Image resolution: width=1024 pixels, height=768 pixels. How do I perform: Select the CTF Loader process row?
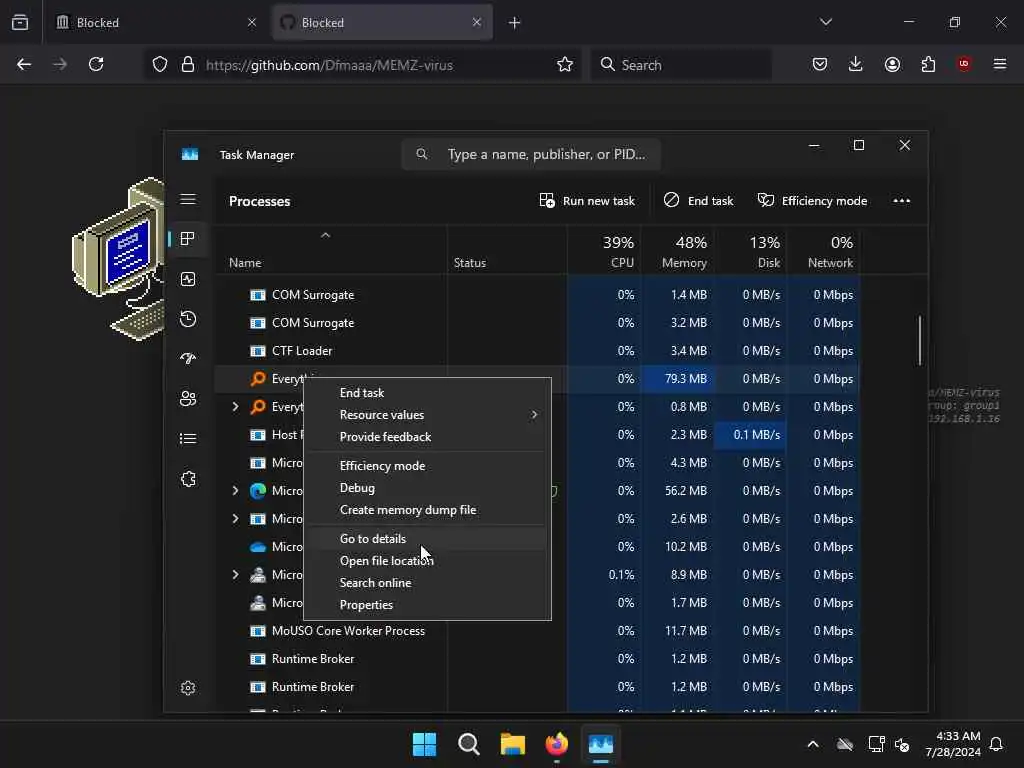[537, 351]
